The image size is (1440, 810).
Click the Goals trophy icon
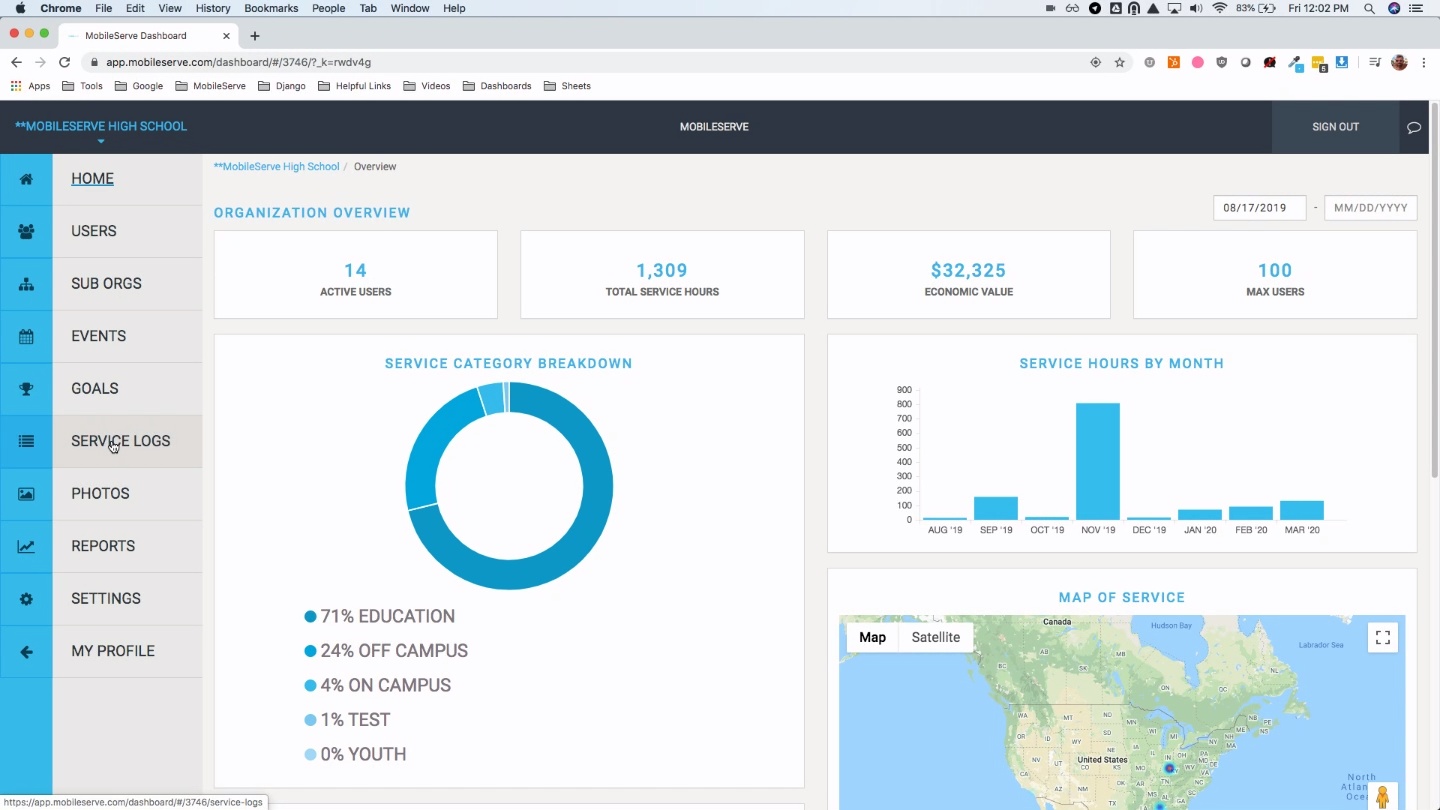pyautogui.click(x=26, y=389)
